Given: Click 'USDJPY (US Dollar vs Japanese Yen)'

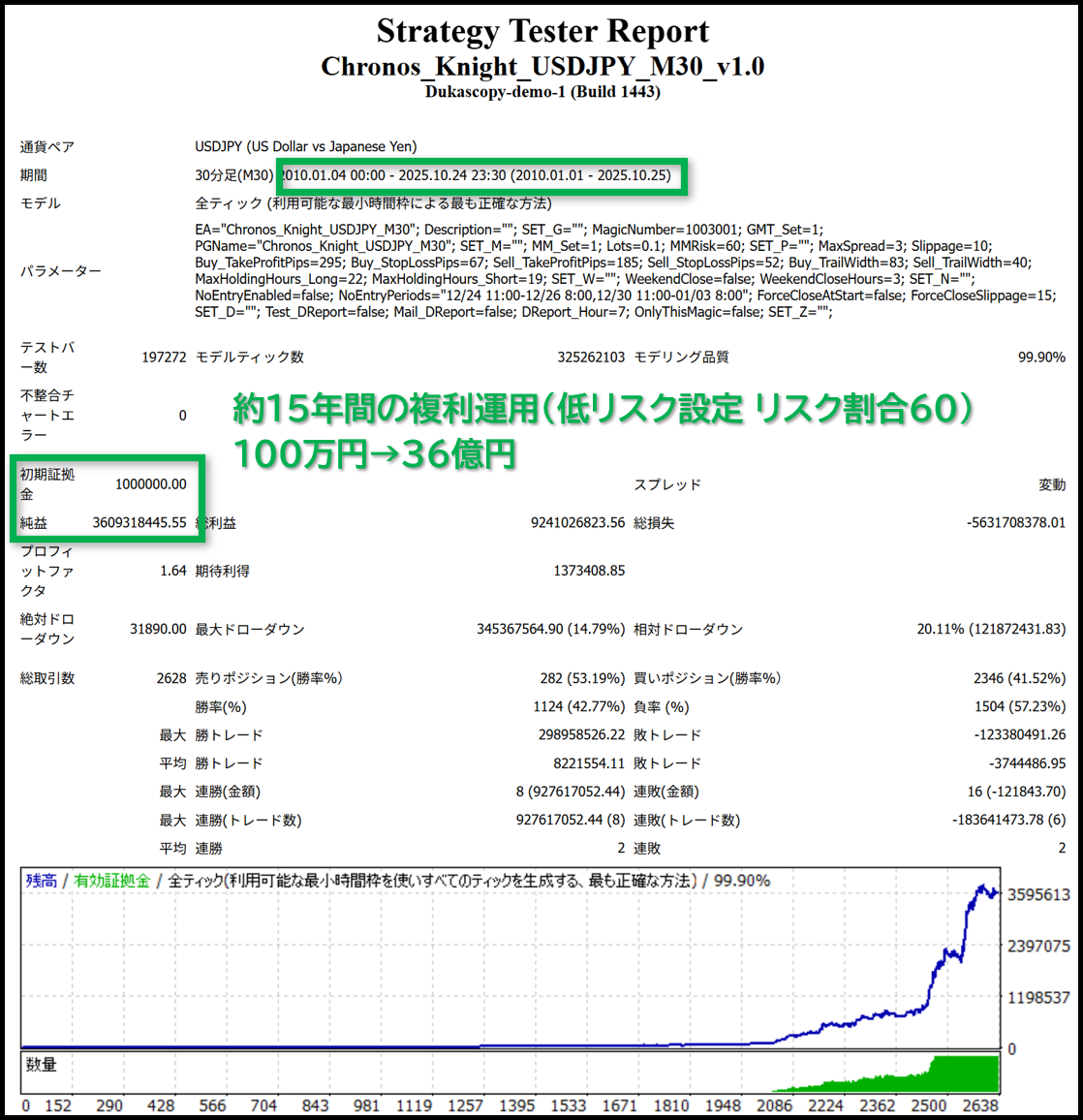Looking at the screenshot, I should [x=306, y=146].
